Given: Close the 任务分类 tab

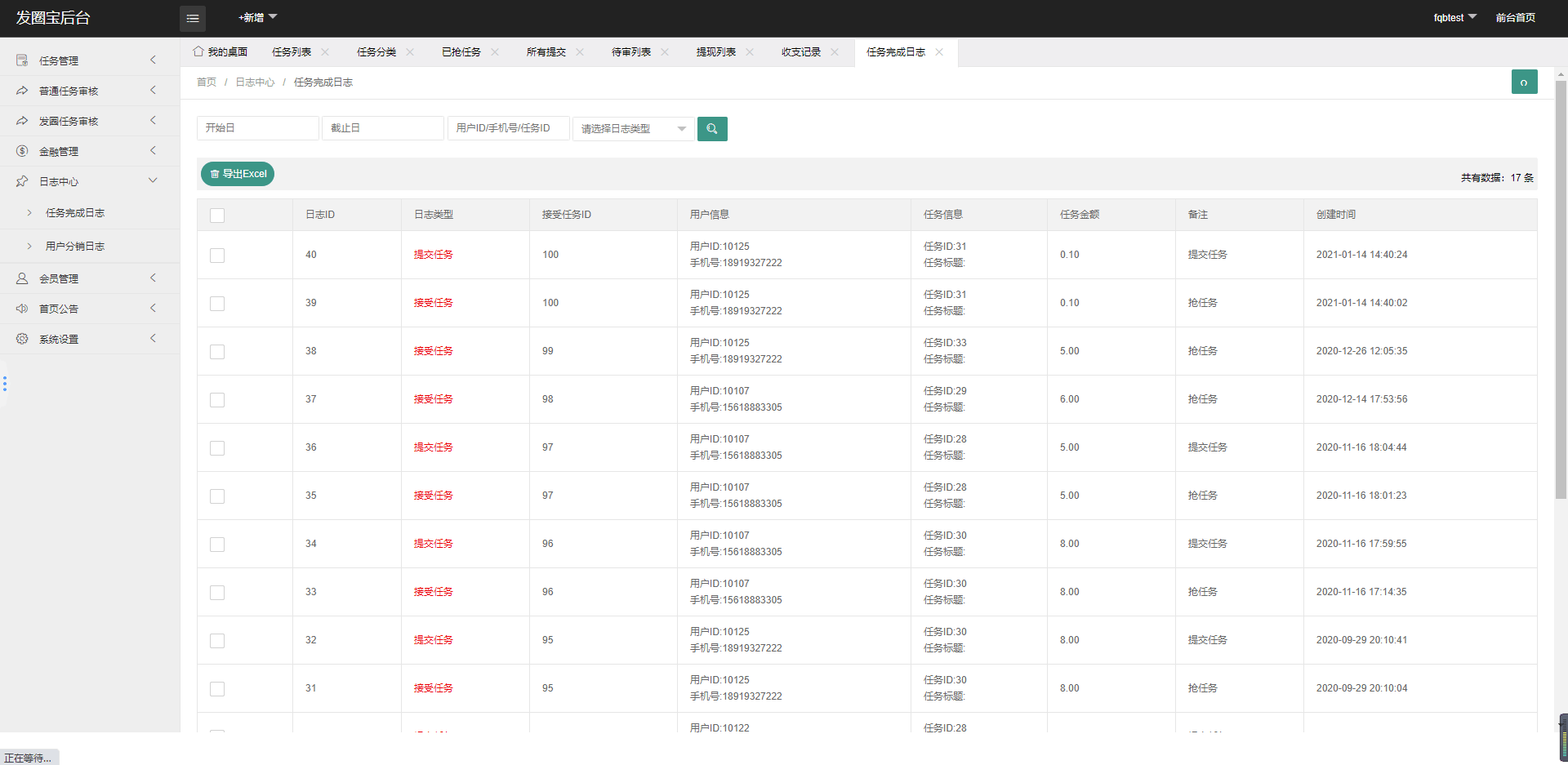Looking at the screenshot, I should [x=410, y=52].
